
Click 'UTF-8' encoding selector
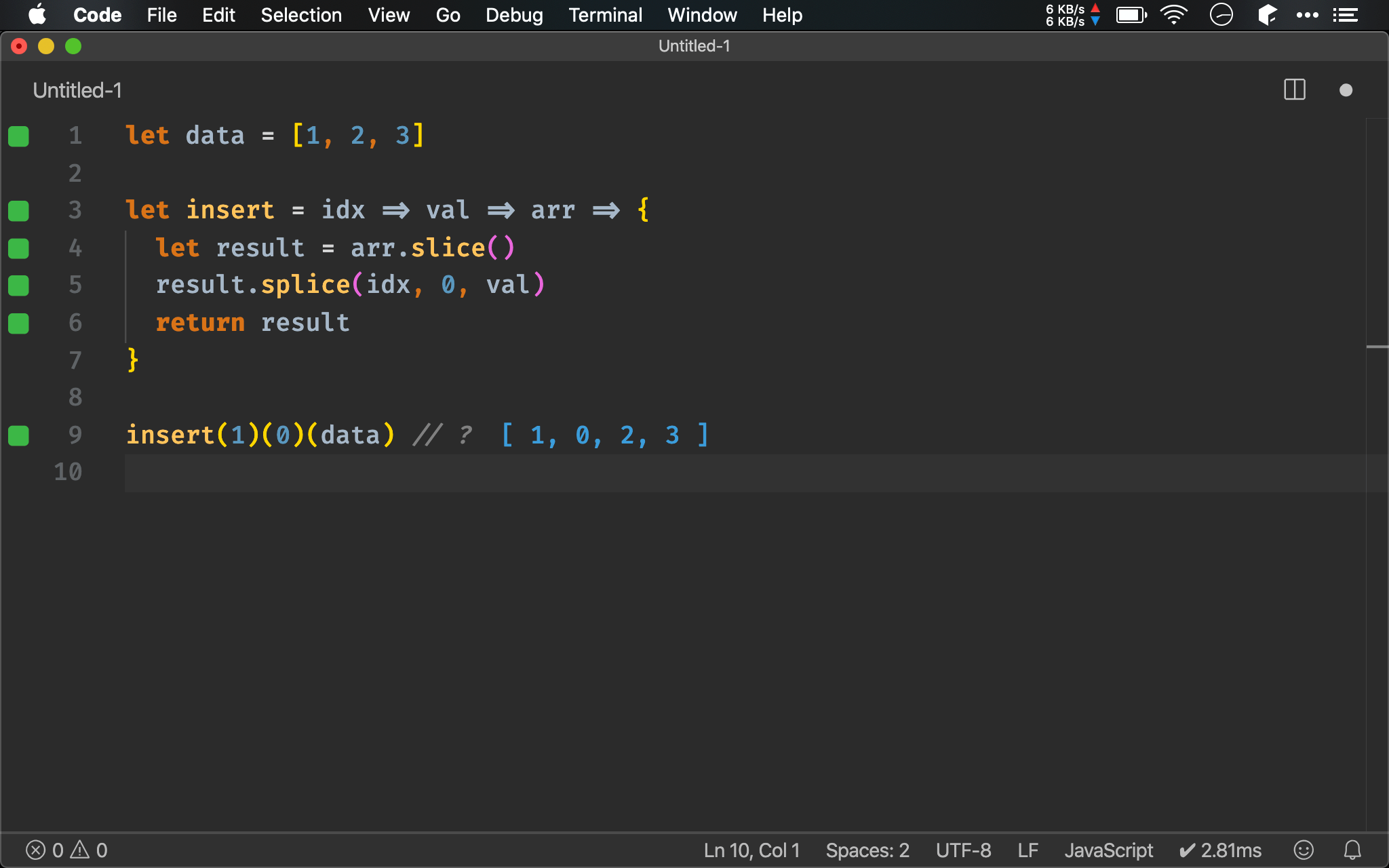[963, 850]
